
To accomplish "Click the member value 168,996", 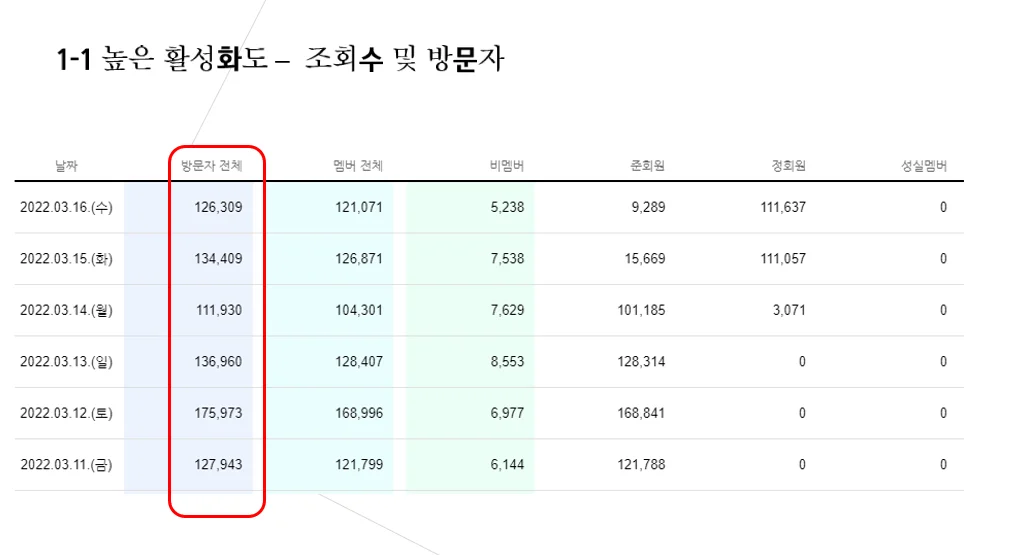I will coord(358,413).
